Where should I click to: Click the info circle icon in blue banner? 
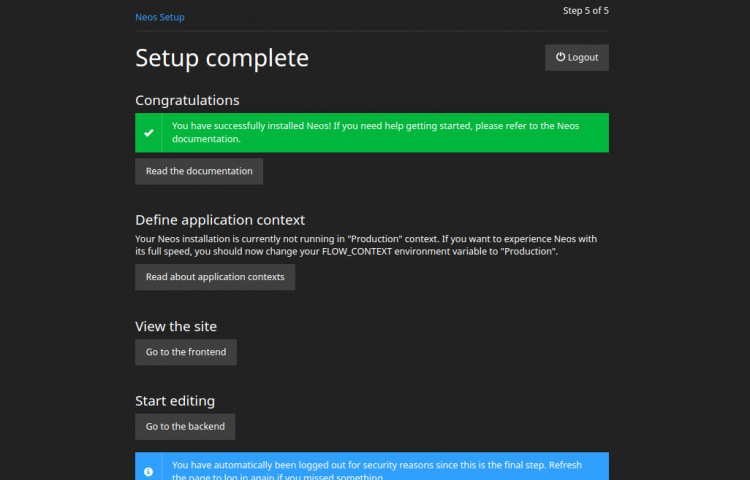[x=149, y=470]
